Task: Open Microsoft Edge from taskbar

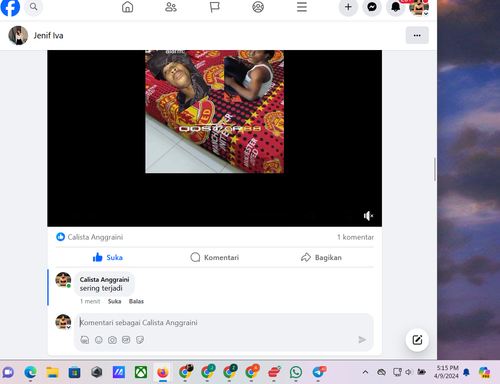Action: click(x=30, y=372)
